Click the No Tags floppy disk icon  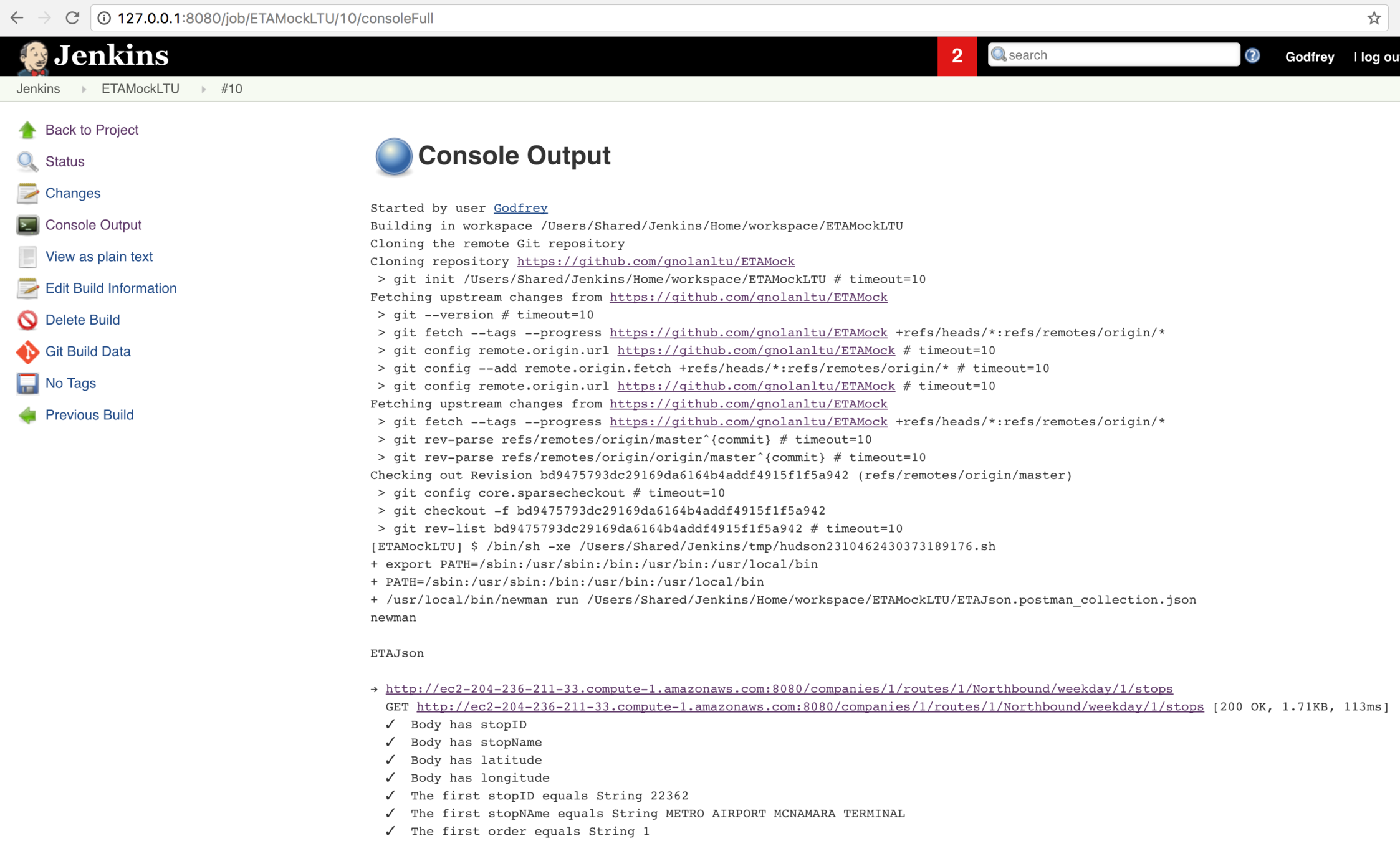point(27,384)
